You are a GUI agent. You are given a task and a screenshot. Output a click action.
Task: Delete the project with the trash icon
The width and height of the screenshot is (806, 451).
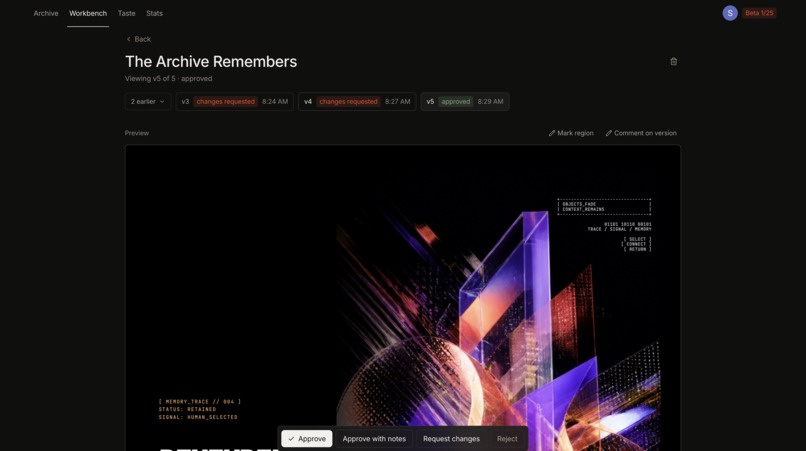pos(673,62)
